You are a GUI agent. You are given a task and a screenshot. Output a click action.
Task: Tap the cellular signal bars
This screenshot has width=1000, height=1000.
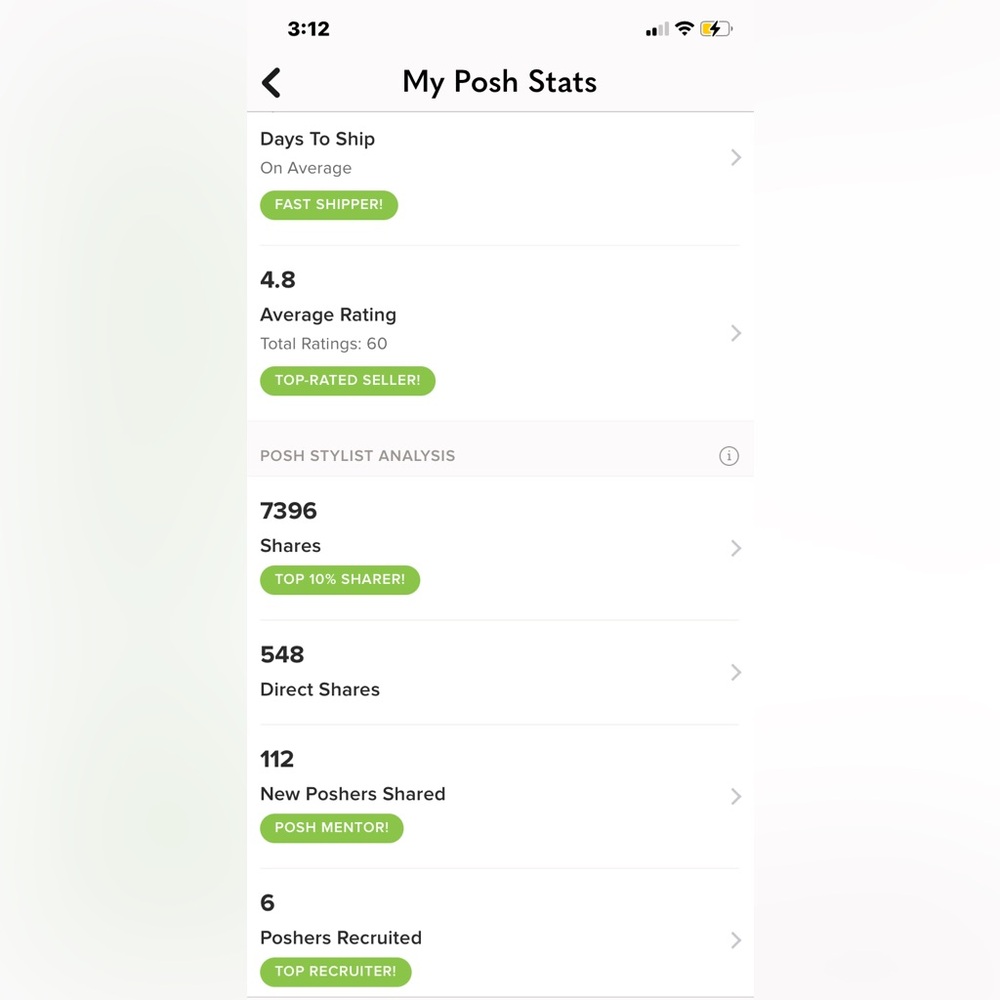tap(657, 30)
